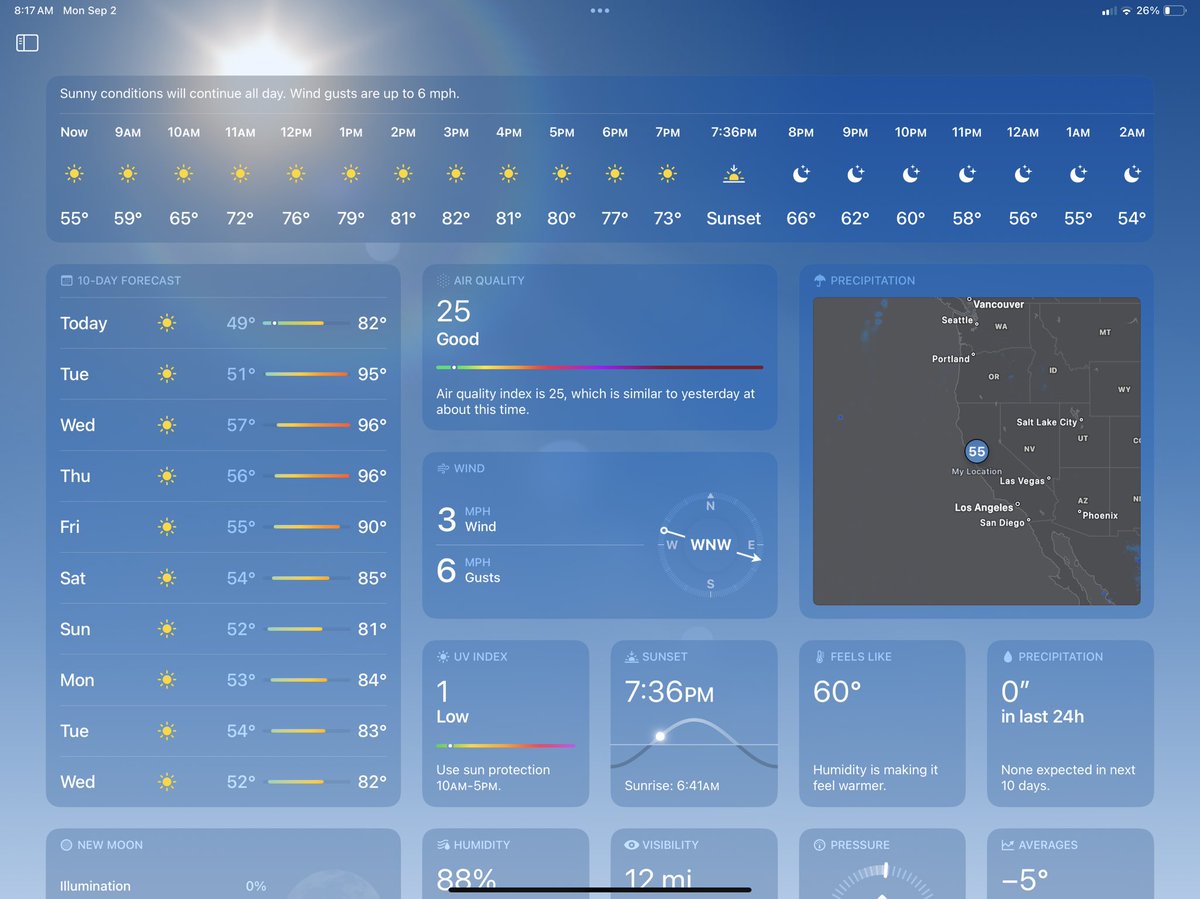The width and height of the screenshot is (1200, 899).
Task: Tap the eye icon on Visibility card
Action: (x=631, y=845)
